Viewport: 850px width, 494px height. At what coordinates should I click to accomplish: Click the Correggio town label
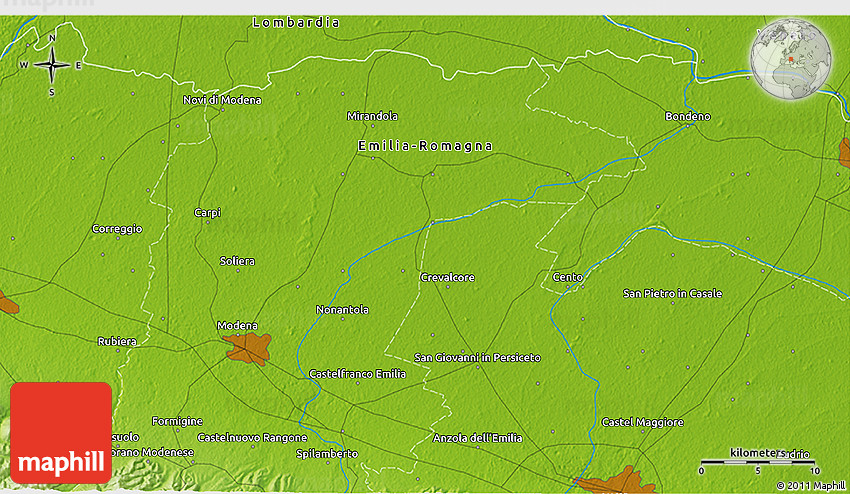click(117, 229)
